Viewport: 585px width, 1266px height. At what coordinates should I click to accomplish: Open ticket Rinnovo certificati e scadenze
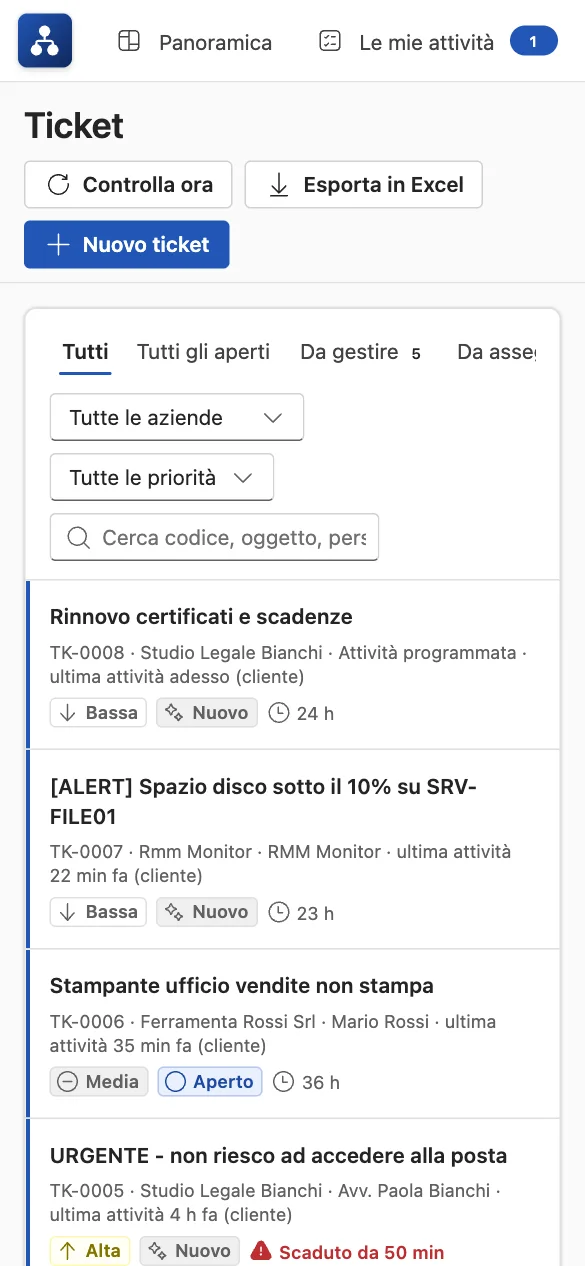pyautogui.click(x=201, y=617)
